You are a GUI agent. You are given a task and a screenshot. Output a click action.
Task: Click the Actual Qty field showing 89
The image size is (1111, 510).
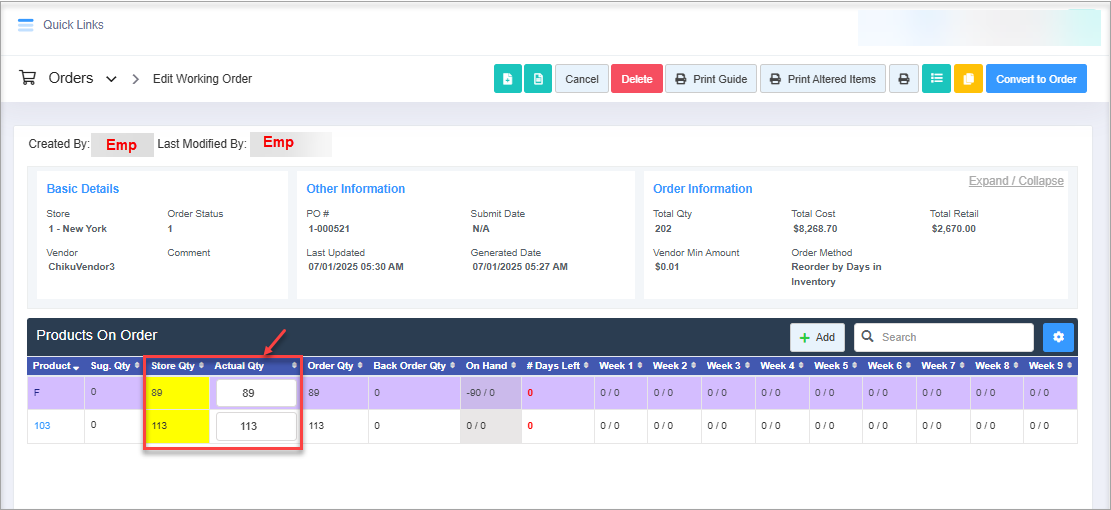(x=256, y=393)
